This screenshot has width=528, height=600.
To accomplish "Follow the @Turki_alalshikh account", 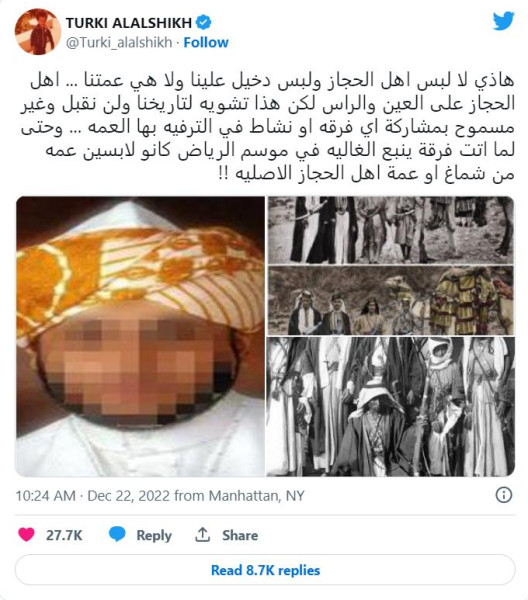I will coord(206,42).
